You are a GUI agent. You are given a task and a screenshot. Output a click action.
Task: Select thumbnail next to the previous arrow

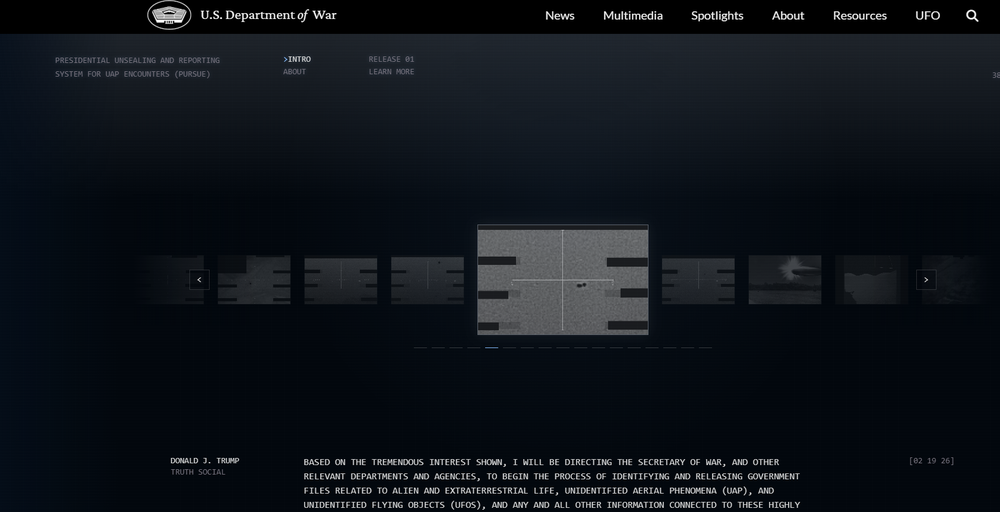click(x=254, y=280)
